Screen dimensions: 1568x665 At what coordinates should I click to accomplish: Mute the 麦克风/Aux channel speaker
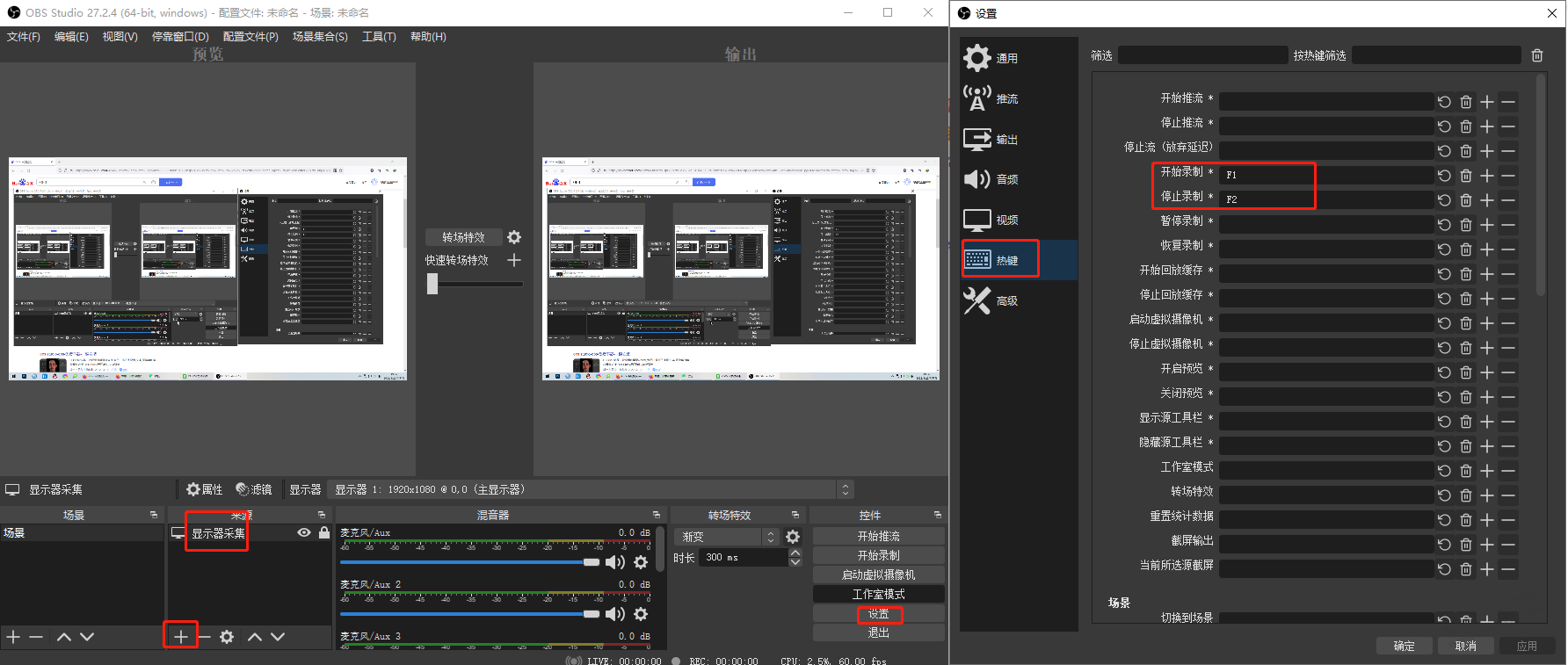[615, 562]
